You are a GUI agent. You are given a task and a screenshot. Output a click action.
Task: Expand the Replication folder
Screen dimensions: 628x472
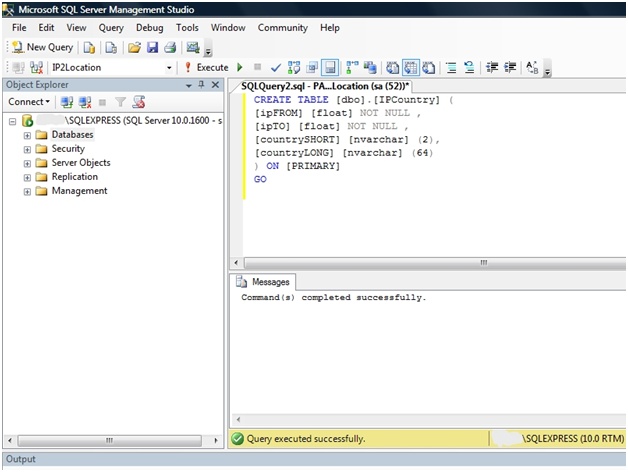(x=27, y=178)
